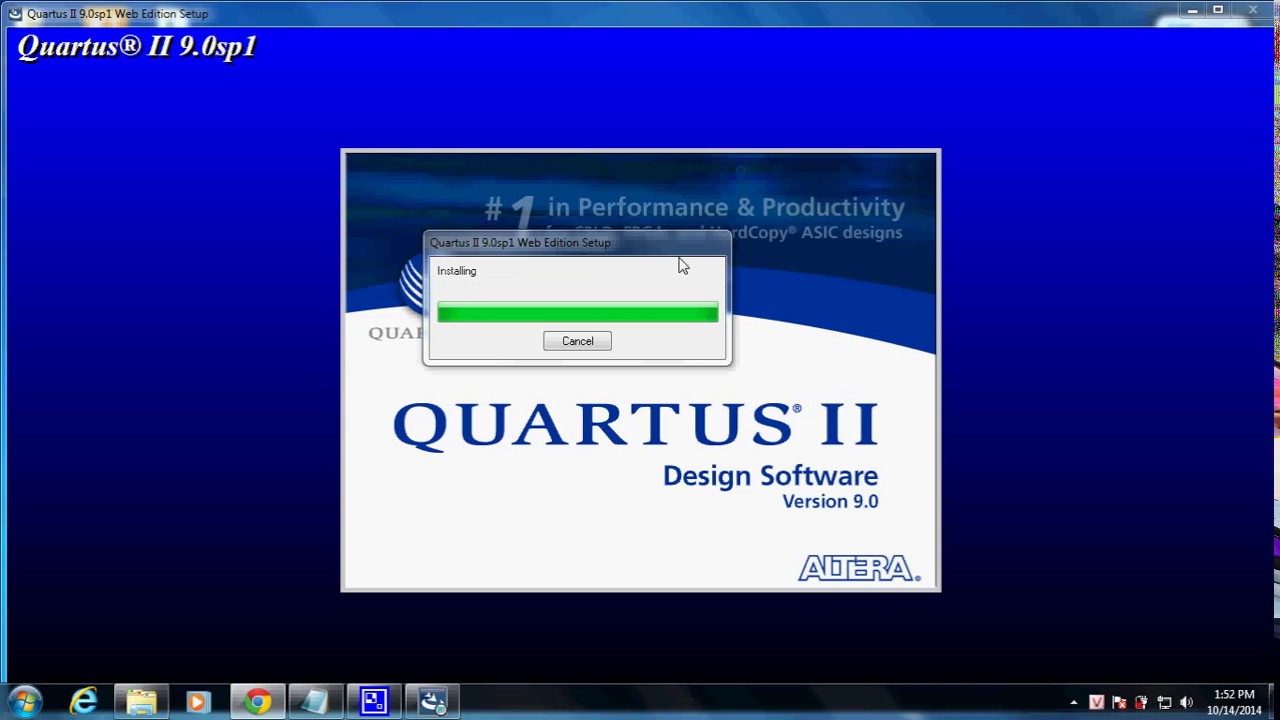Open the Windows Start menu

coord(25,701)
